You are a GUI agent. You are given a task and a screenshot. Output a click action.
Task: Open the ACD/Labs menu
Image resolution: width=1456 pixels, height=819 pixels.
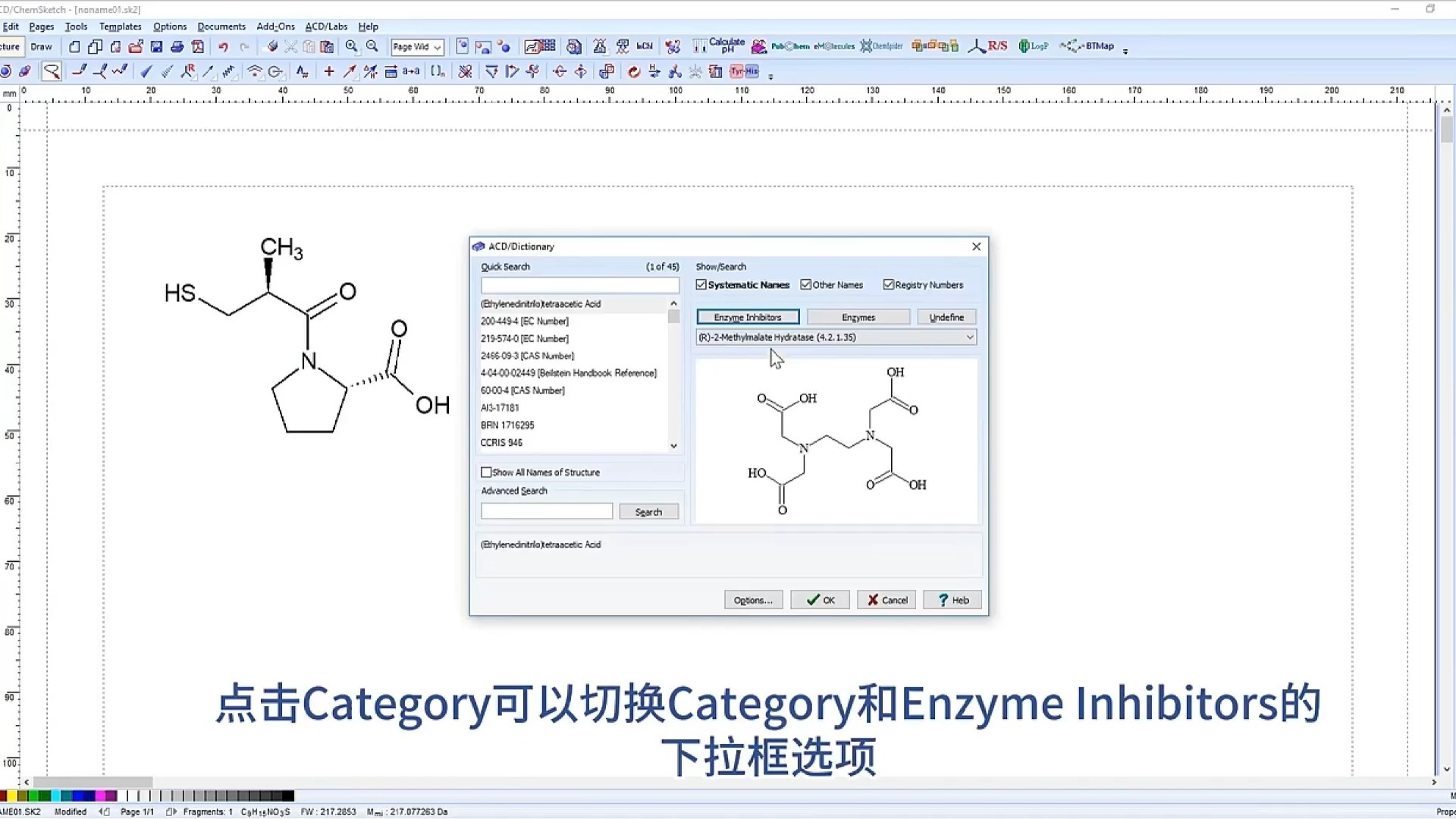326,27
